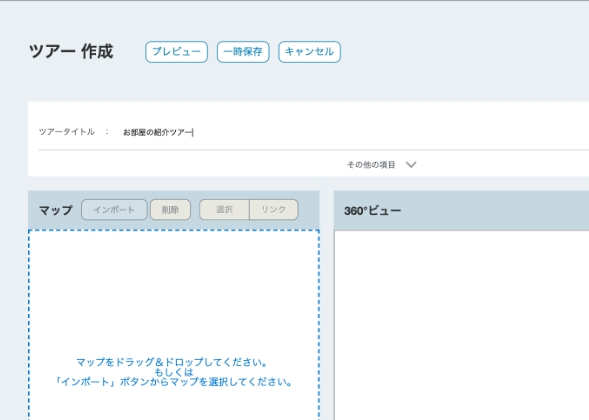
Task: Click the dashed map drop area
Action: [174, 325]
